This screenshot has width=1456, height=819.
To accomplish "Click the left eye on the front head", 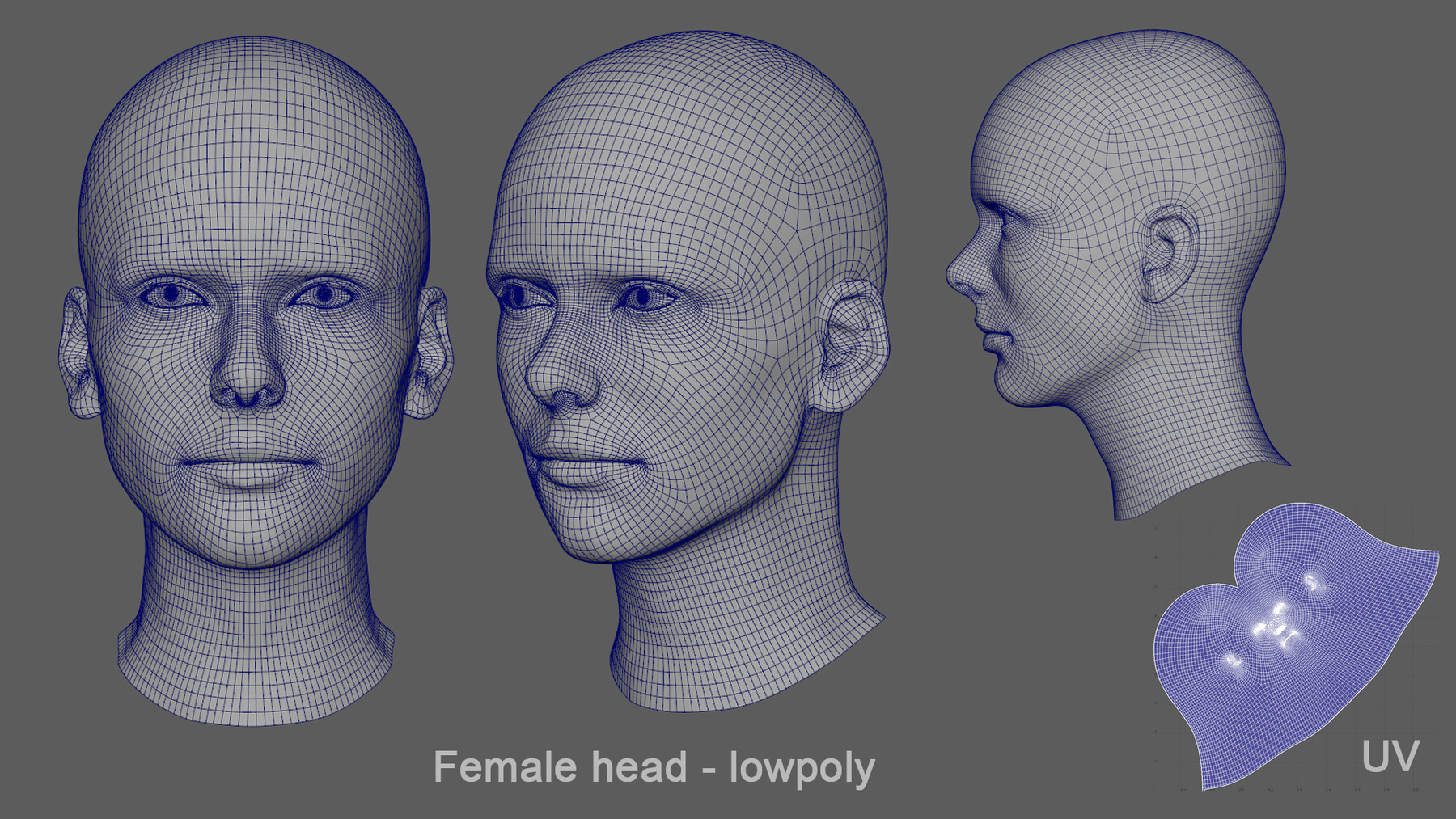I will coord(170,293).
